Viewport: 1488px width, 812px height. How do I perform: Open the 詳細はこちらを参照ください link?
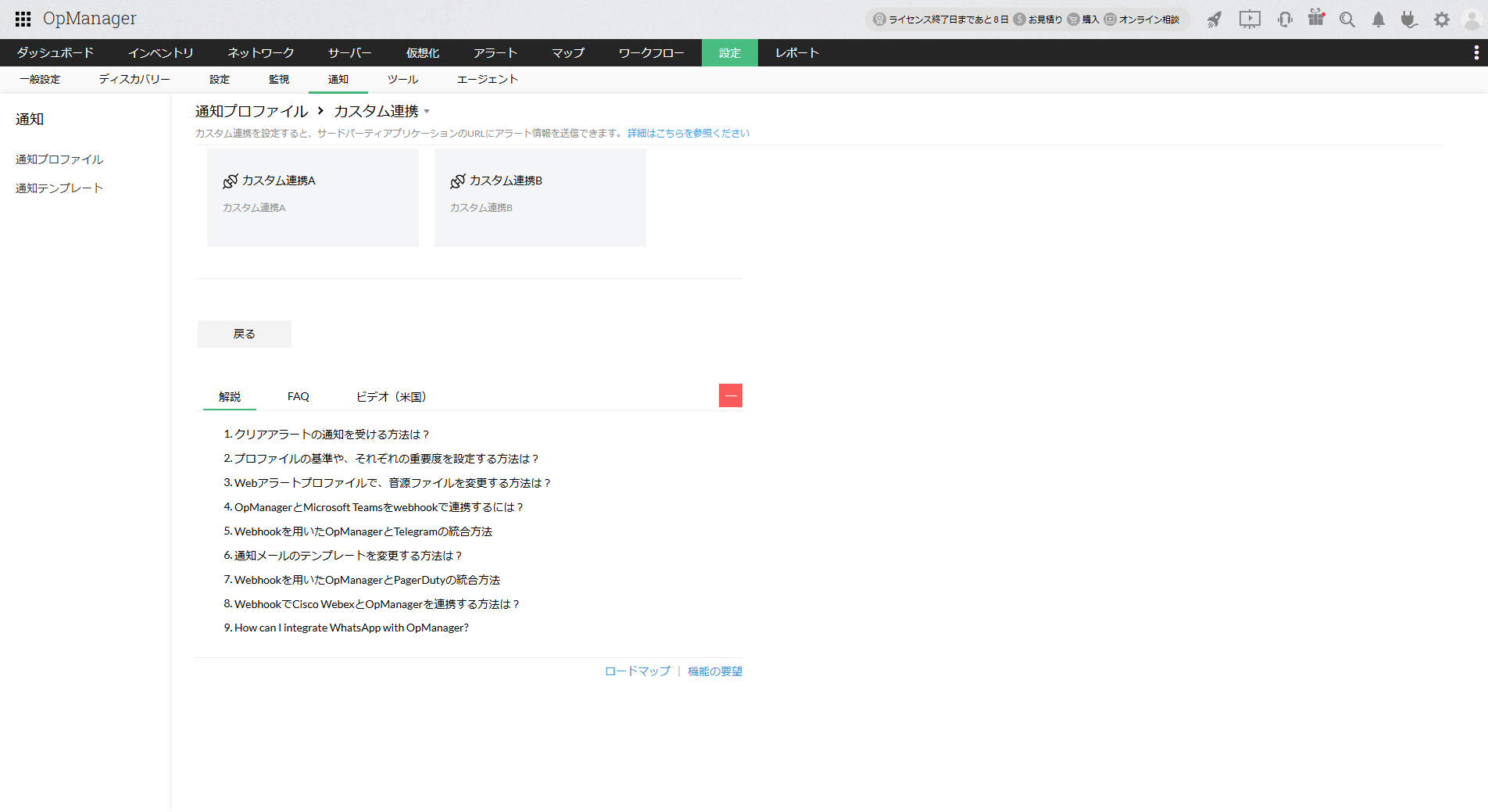689,134
